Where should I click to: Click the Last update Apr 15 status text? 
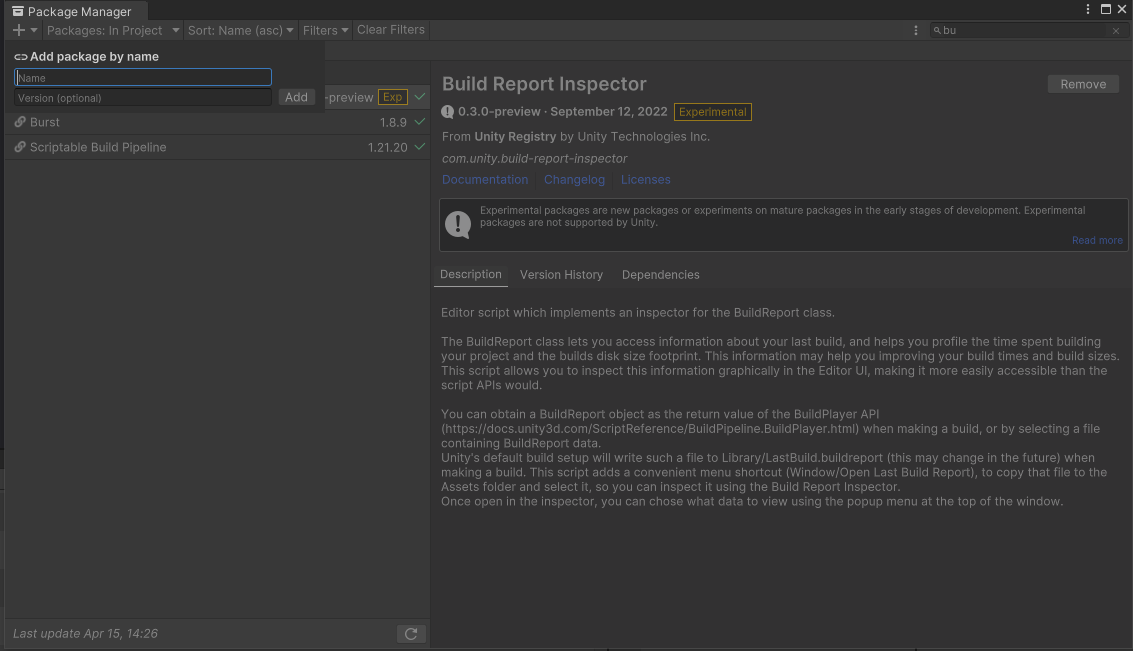tap(85, 634)
